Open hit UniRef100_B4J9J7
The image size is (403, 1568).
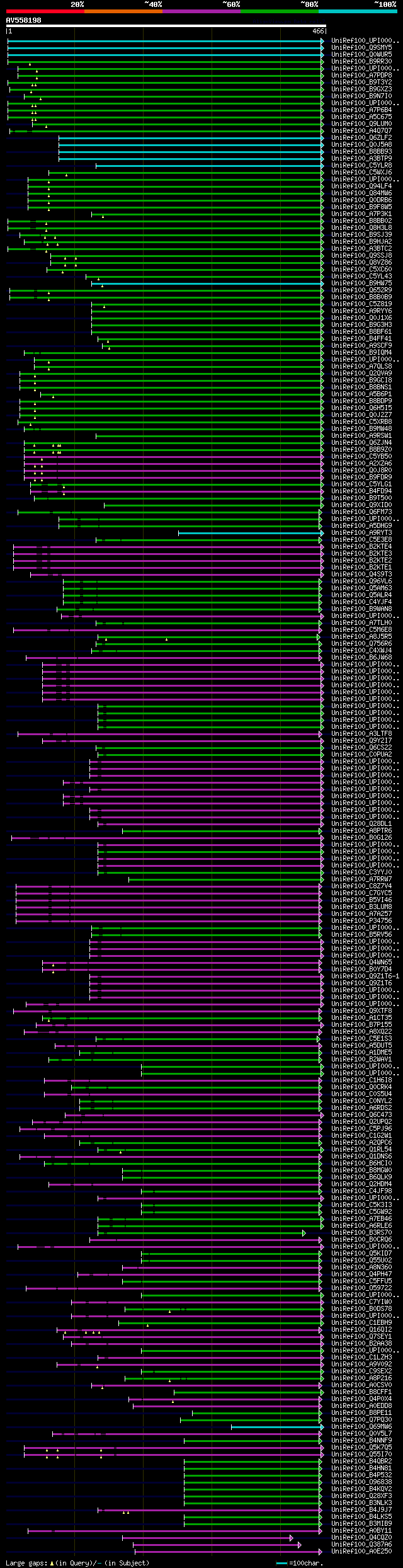361,1509
